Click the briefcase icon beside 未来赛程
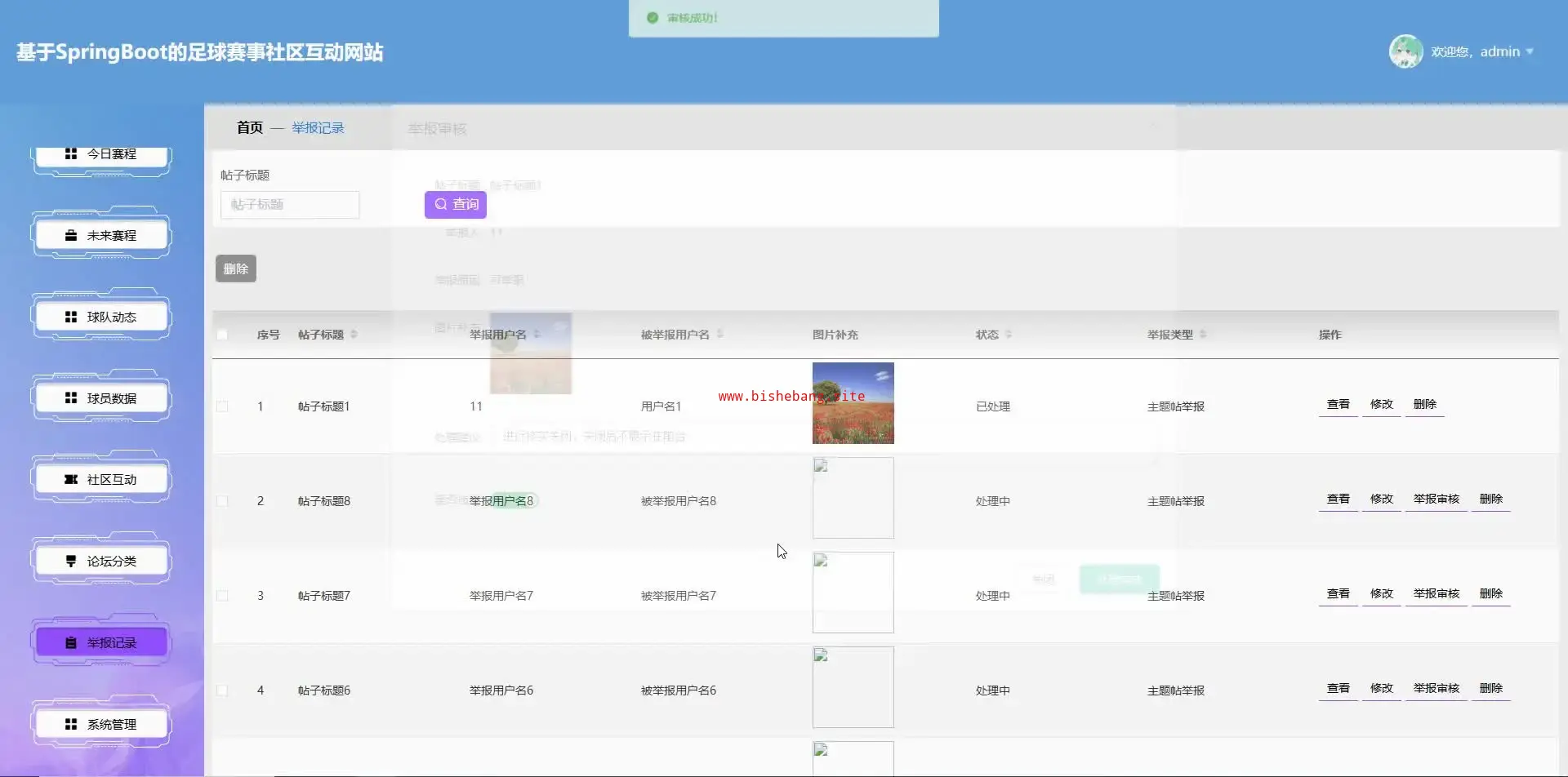This screenshot has width=1568, height=777. pos(71,235)
